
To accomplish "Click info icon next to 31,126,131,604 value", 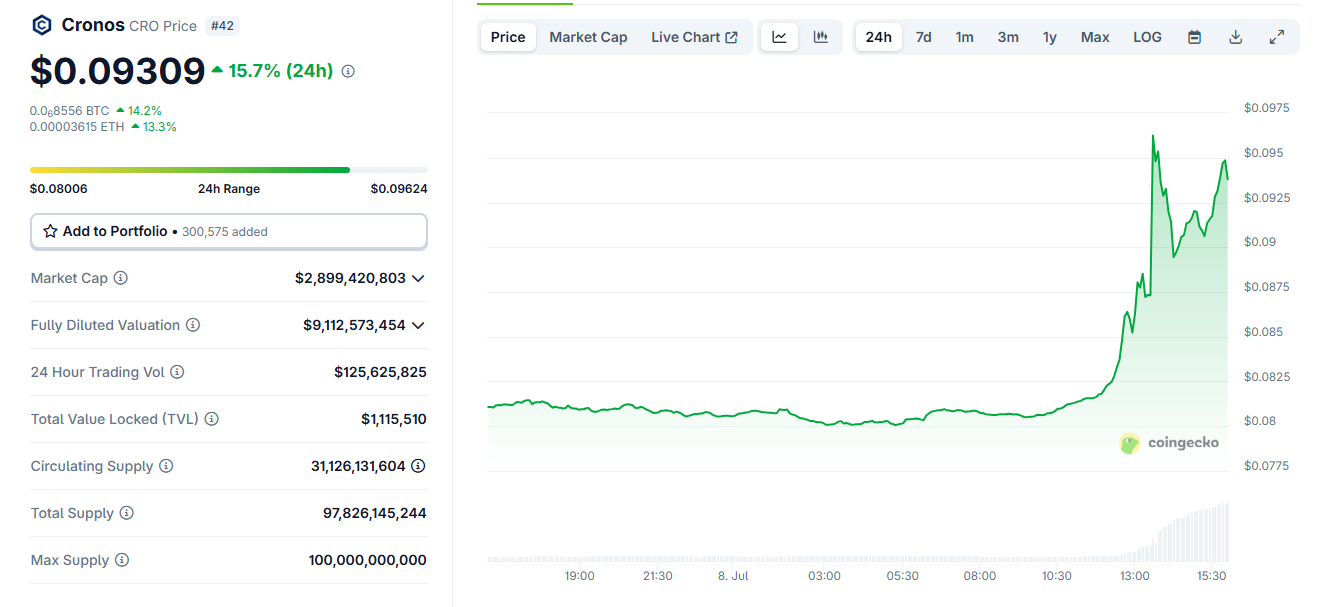I will [418, 466].
